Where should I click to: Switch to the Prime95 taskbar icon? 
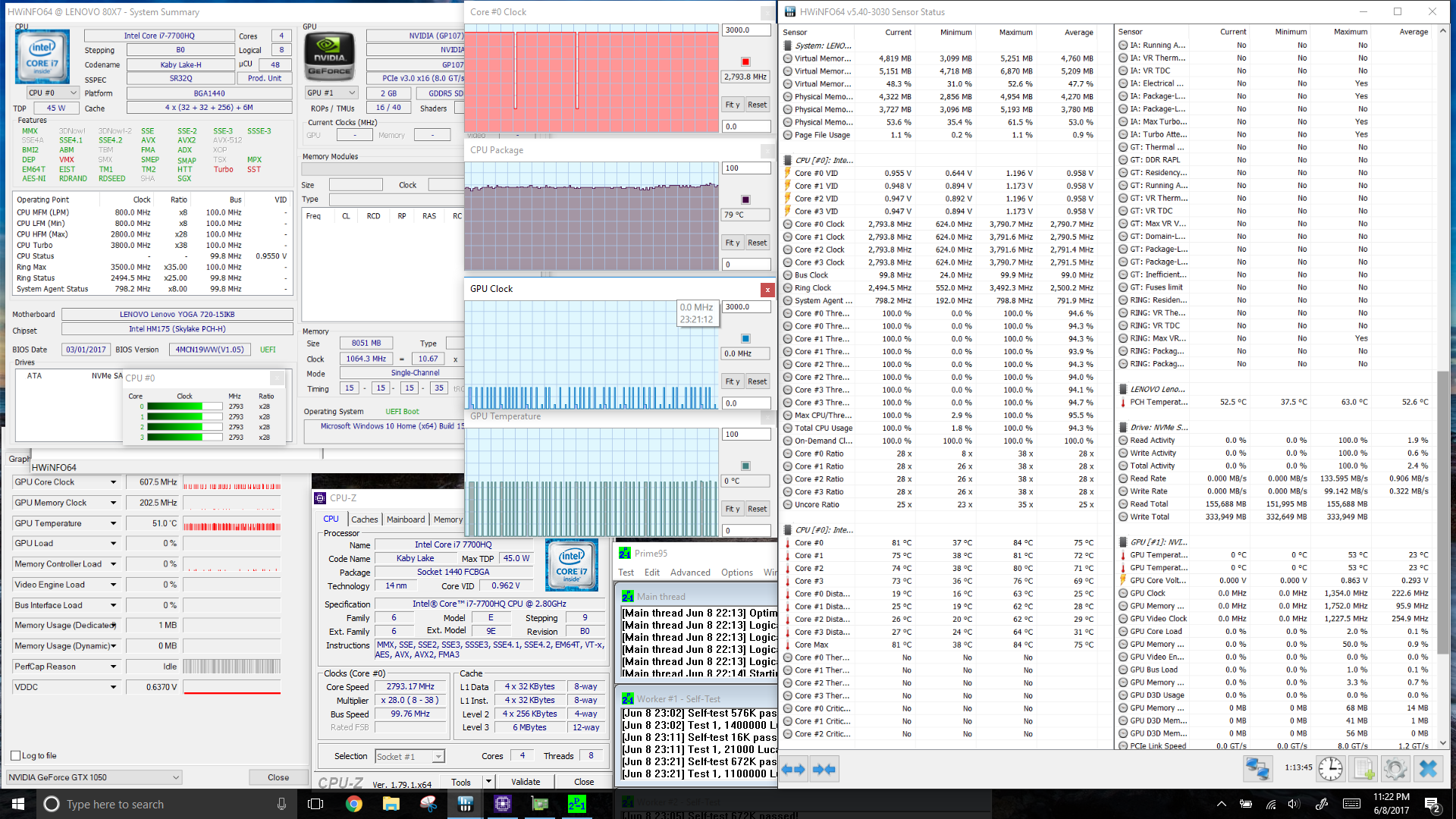tap(577, 804)
